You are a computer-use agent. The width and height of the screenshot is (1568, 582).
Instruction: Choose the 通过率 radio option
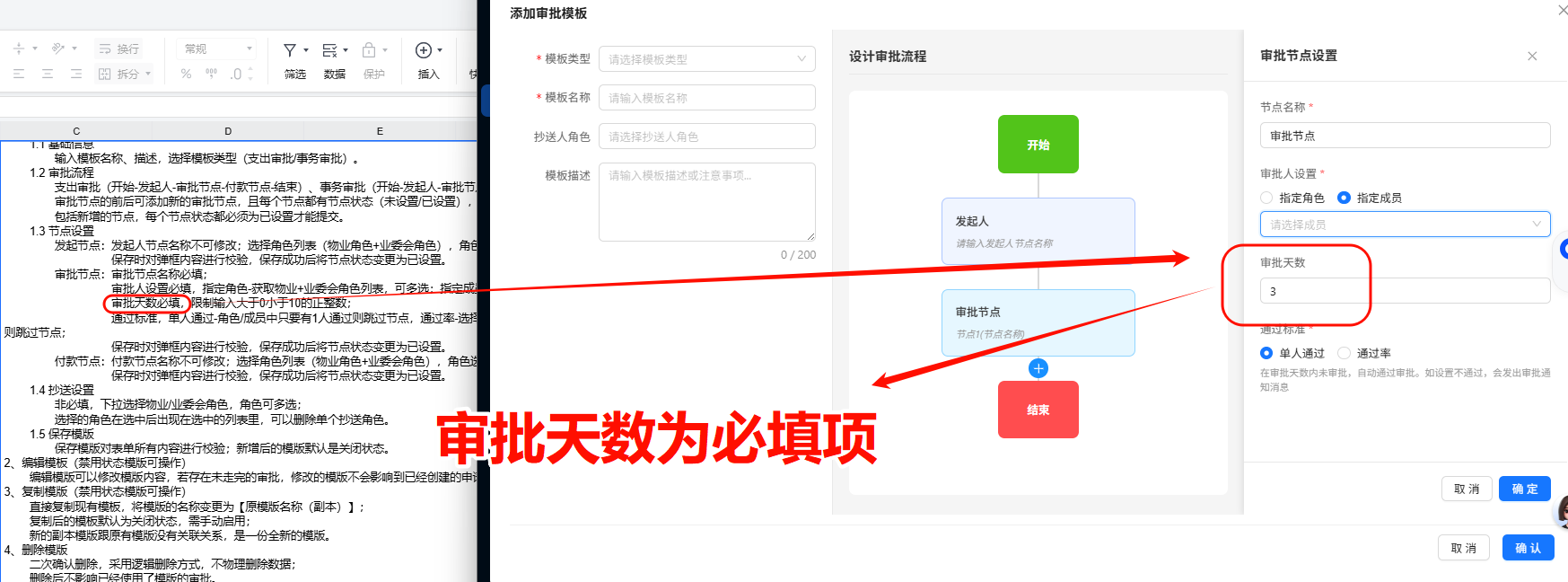pos(1364,353)
